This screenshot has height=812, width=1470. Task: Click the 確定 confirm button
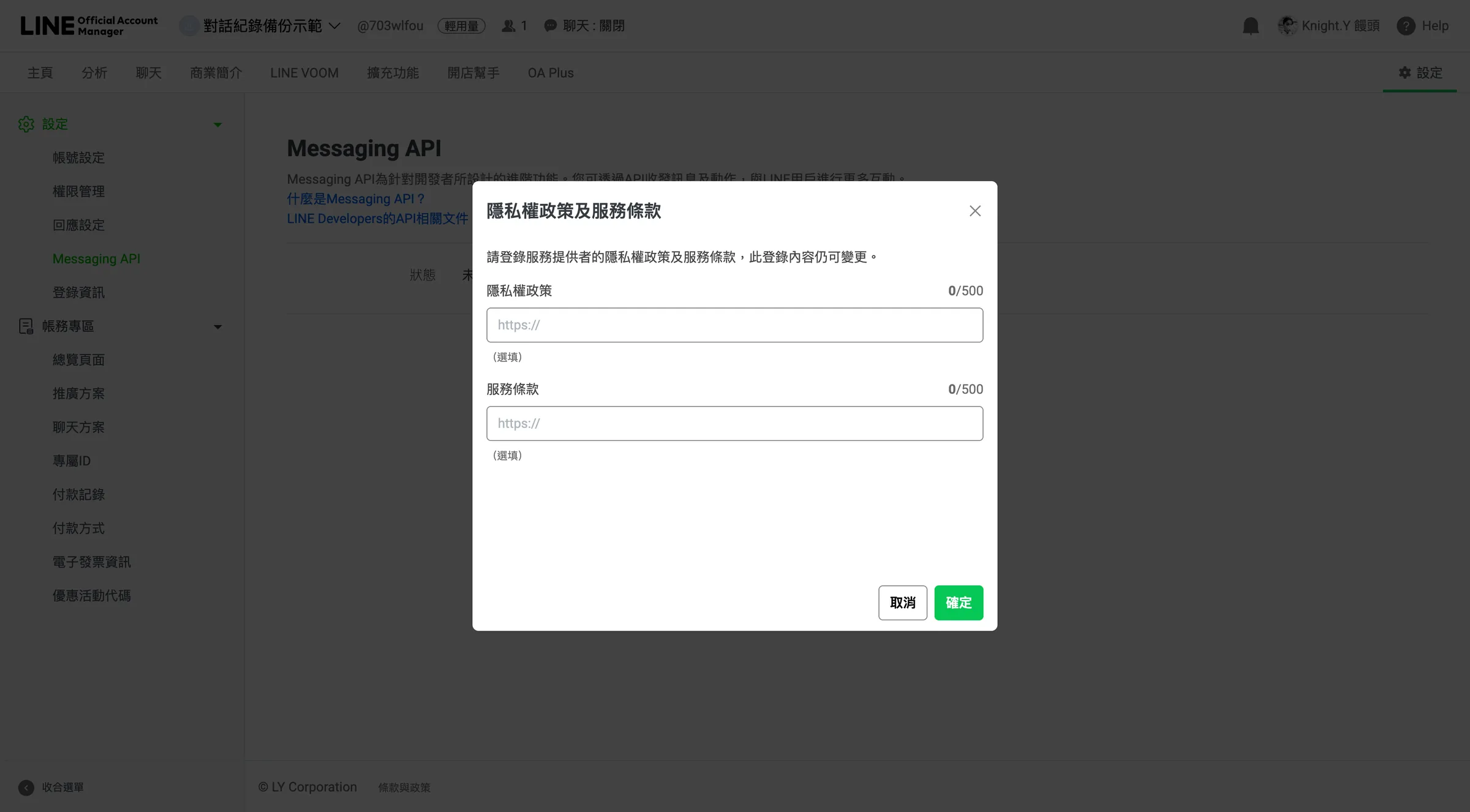(959, 603)
